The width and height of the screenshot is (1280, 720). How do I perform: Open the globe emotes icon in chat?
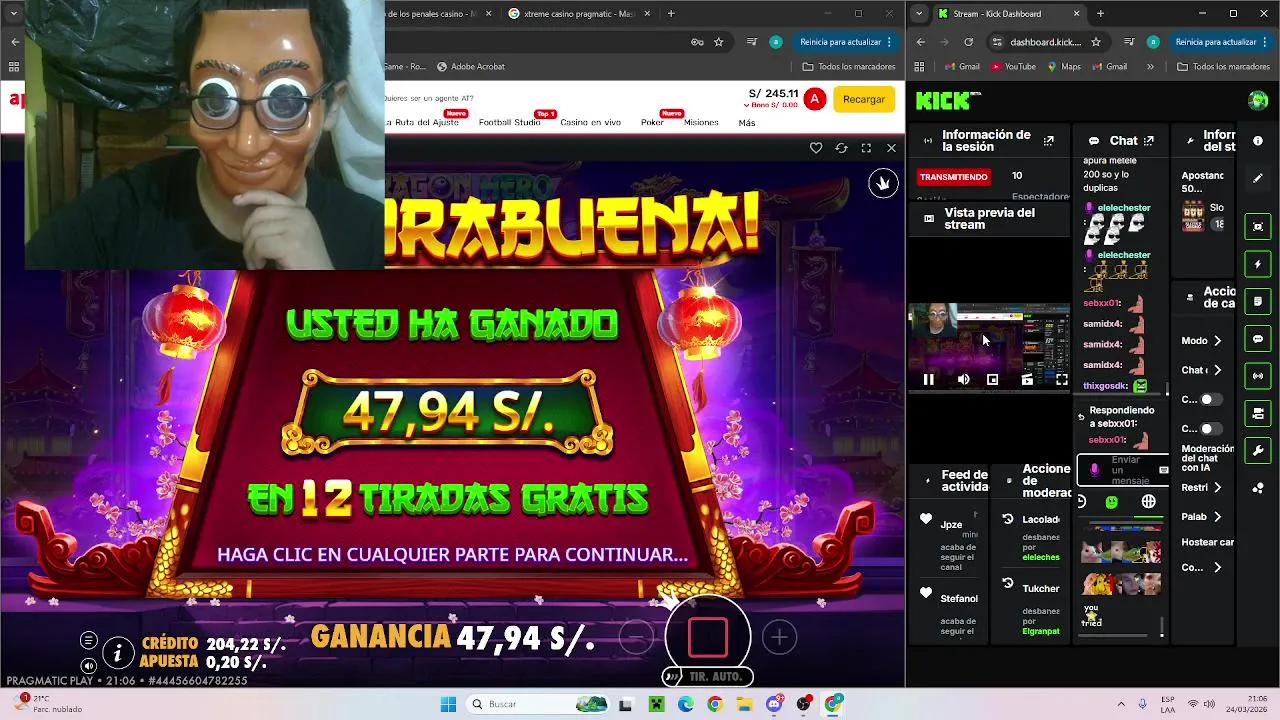click(x=1149, y=502)
